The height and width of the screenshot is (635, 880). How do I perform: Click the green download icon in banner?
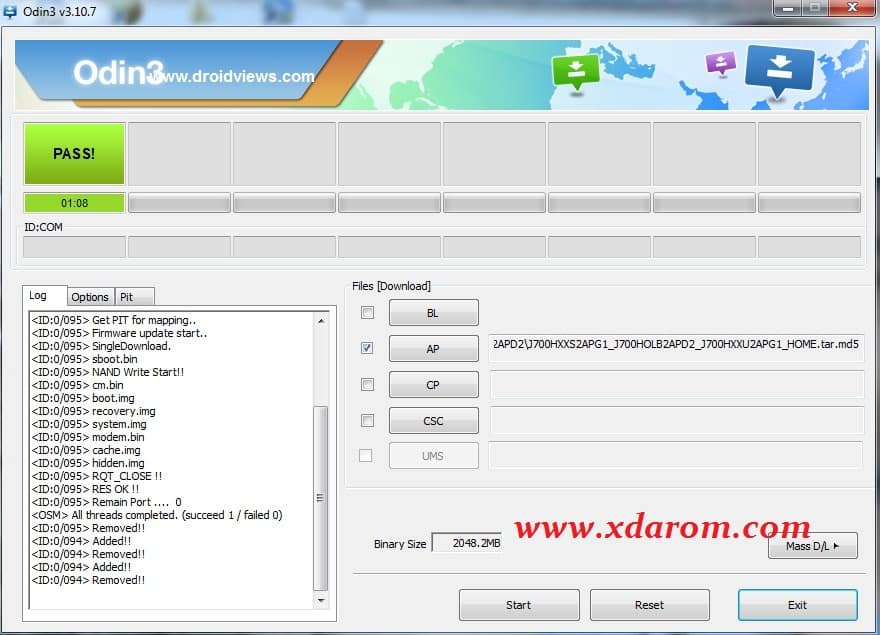pos(575,71)
